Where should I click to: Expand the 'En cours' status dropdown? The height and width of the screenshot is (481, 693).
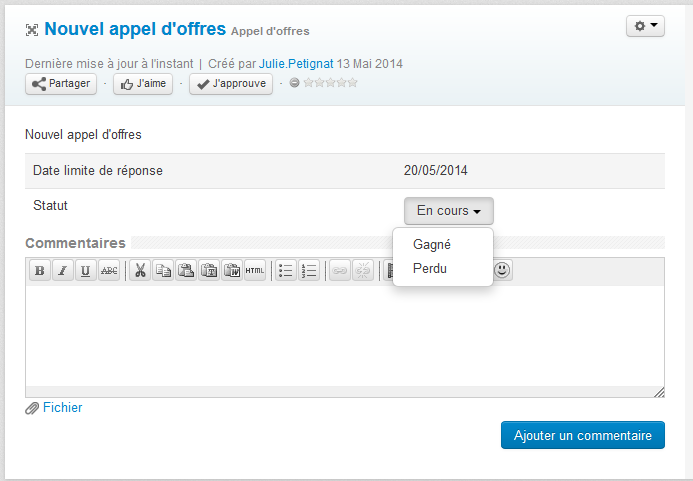point(448,211)
